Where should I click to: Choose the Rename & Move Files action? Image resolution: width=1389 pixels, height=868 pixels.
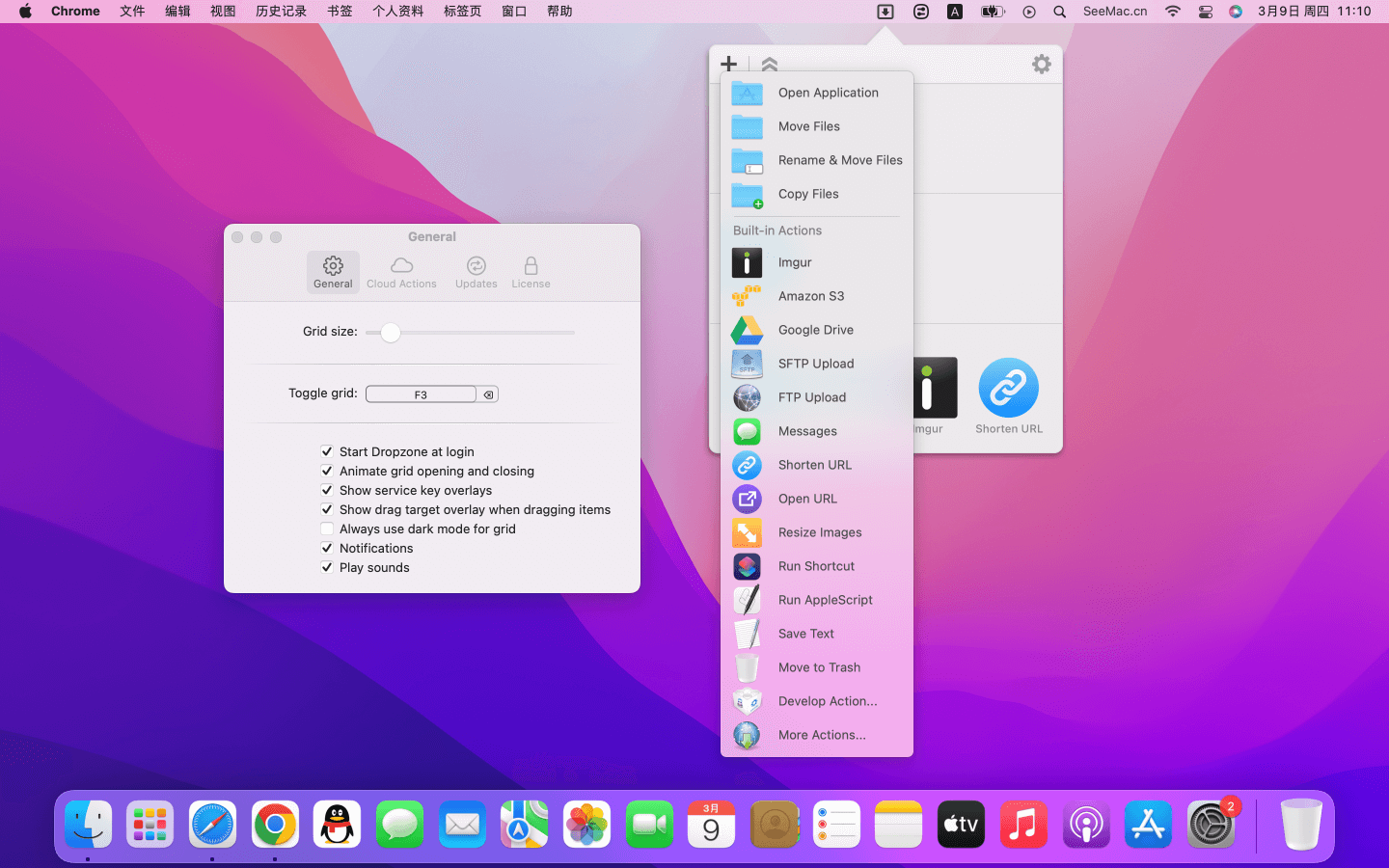coord(816,160)
